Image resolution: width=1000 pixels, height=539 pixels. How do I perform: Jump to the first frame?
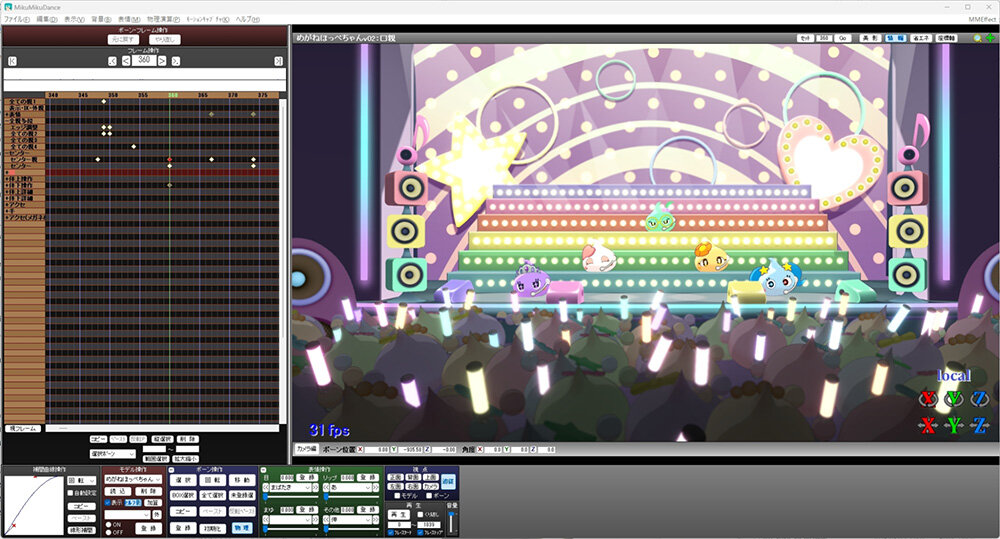(11, 61)
